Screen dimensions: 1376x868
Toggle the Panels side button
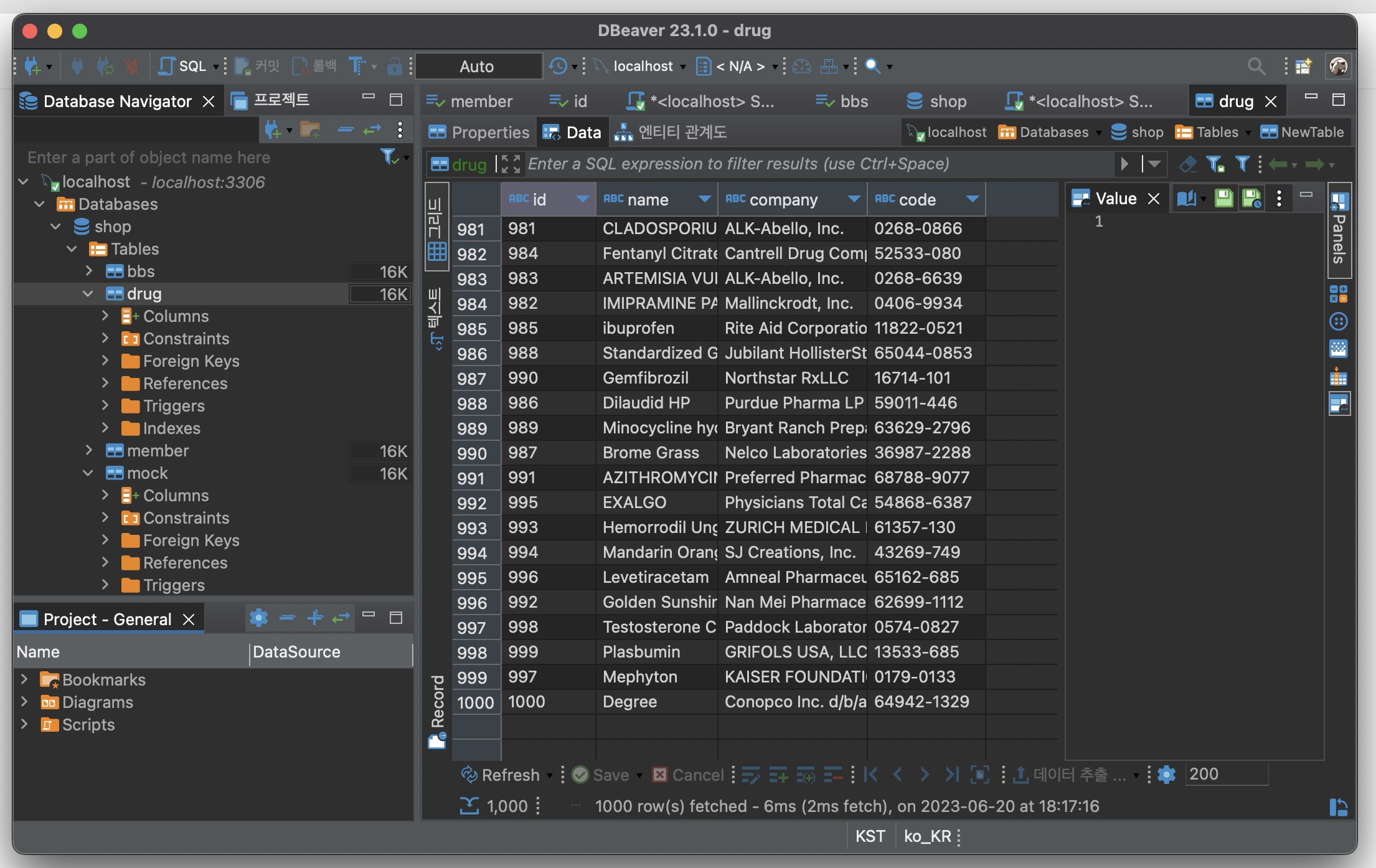pos(1339,230)
